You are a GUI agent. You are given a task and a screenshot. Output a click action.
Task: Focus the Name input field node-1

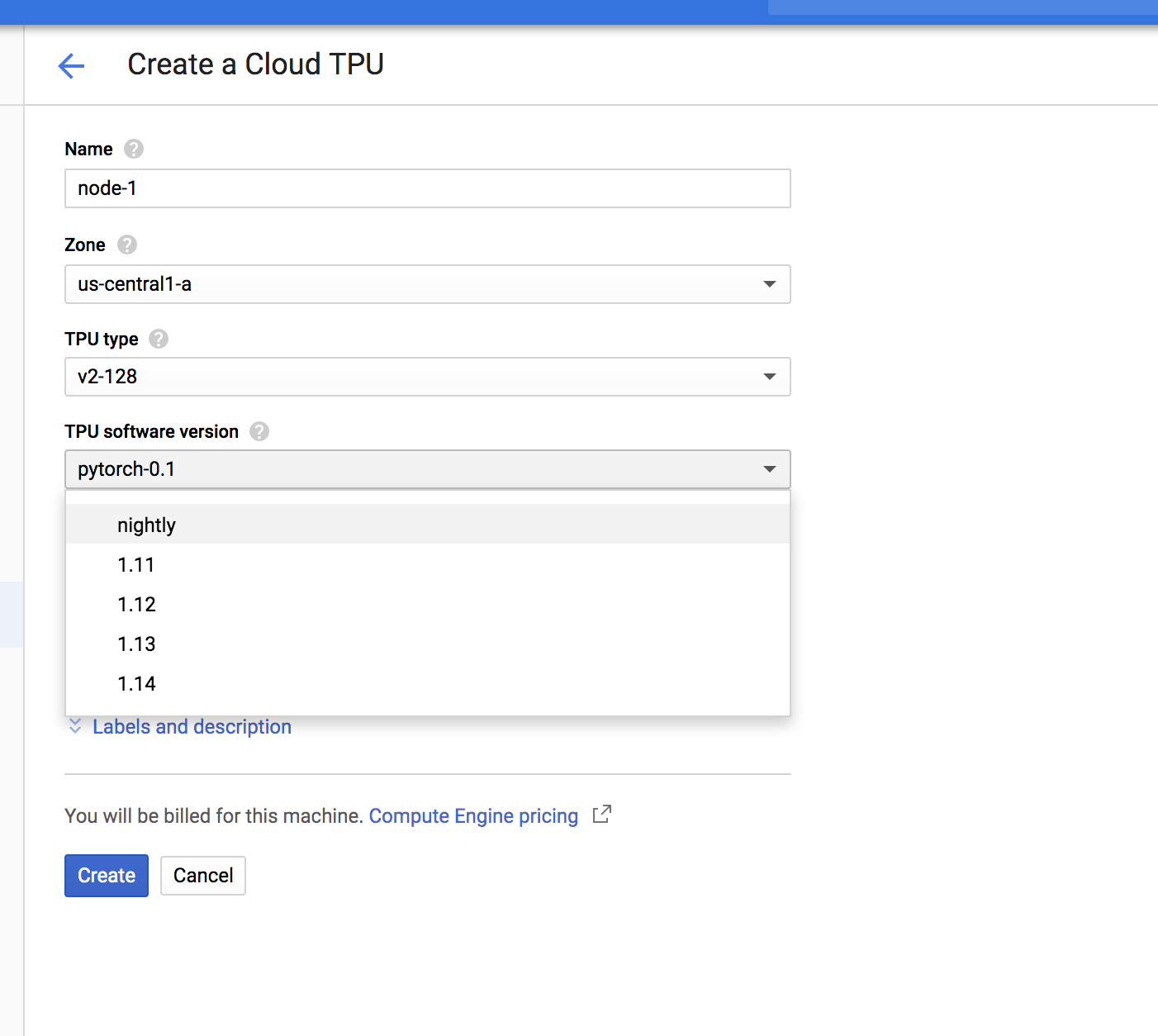(428, 188)
